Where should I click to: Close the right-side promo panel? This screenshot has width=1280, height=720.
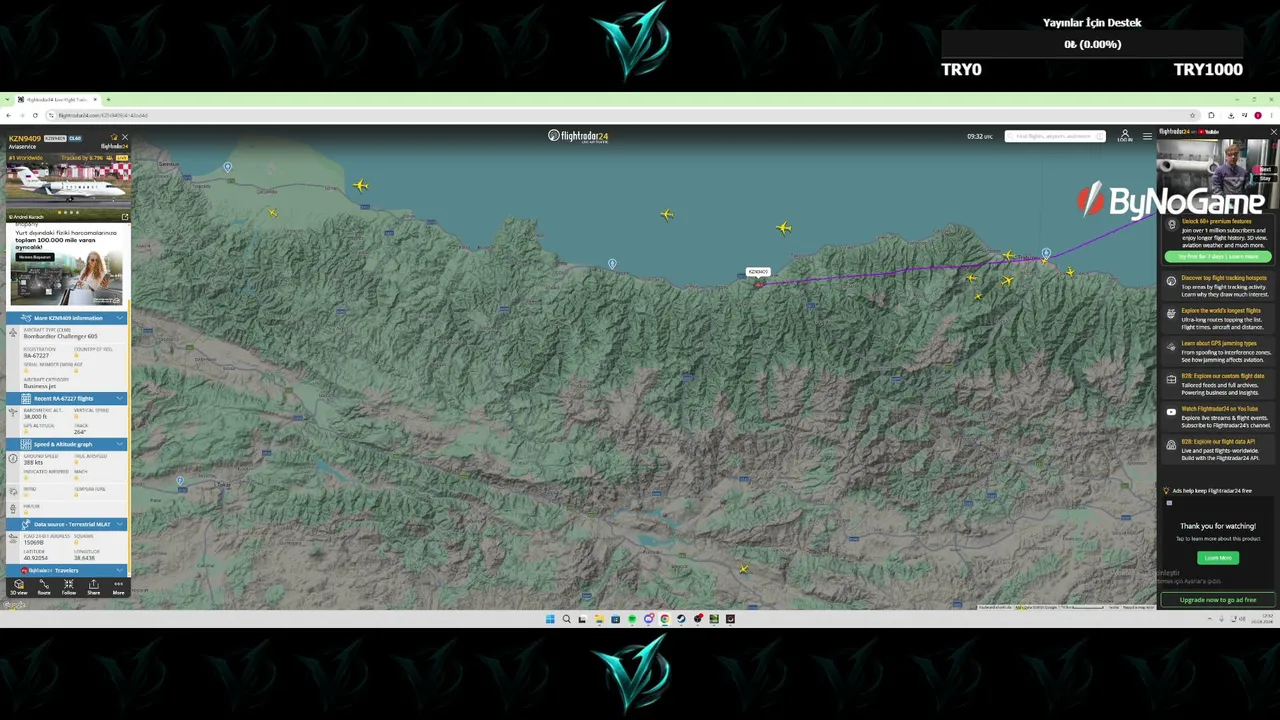point(1273,132)
